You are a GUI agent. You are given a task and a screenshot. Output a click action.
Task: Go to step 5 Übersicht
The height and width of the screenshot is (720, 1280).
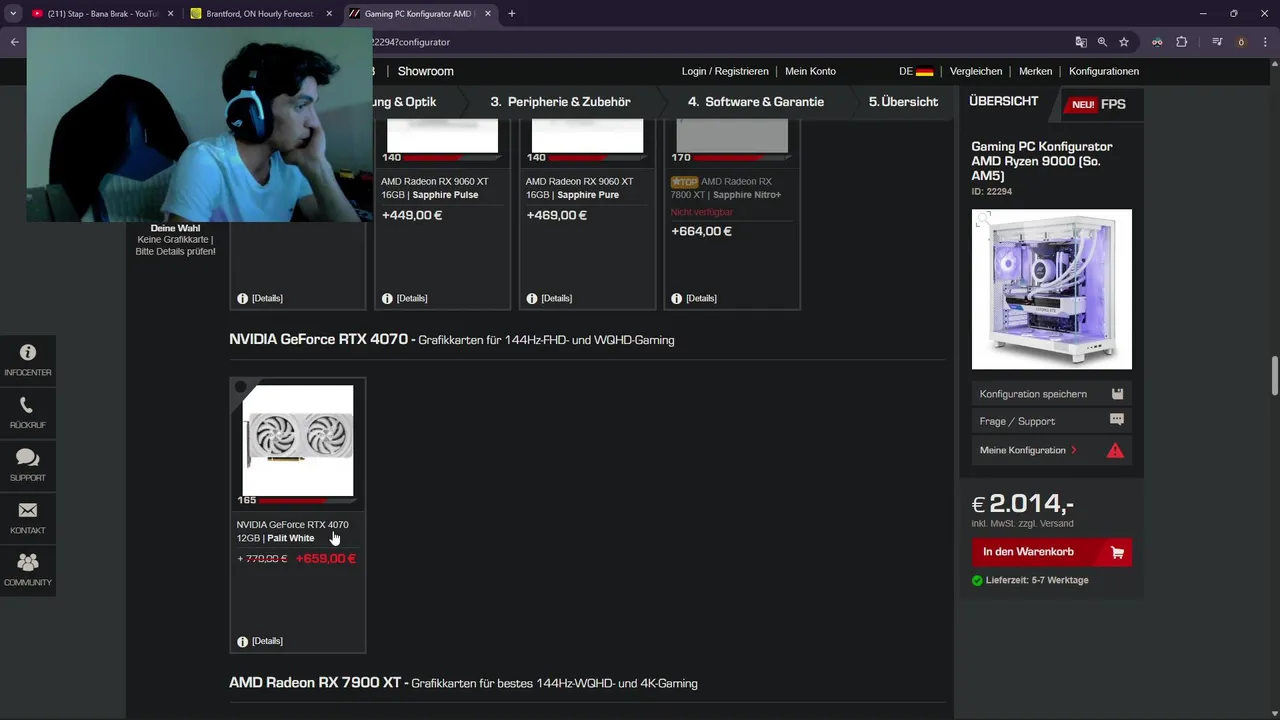(903, 102)
